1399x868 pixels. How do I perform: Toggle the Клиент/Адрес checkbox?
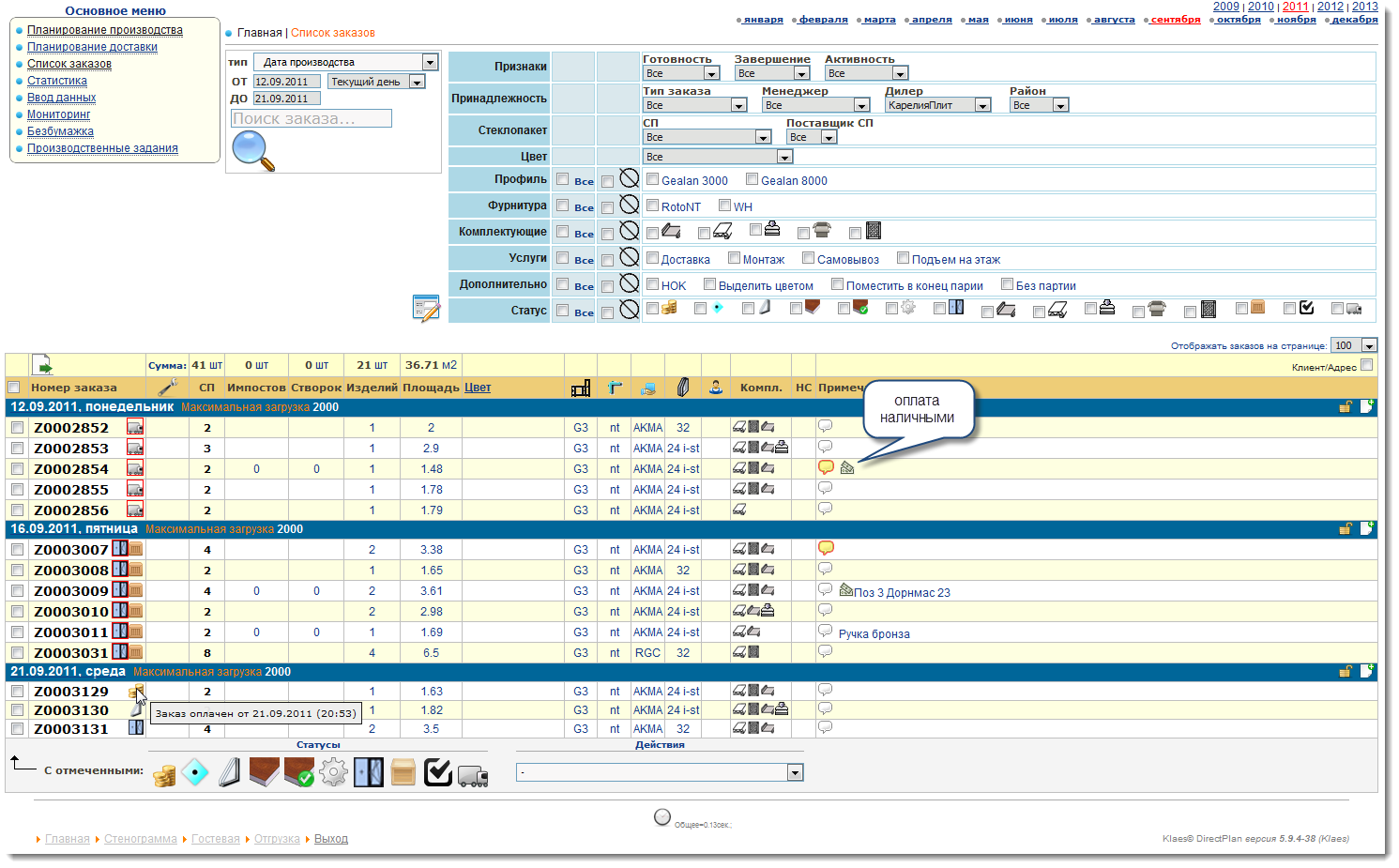(1367, 365)
